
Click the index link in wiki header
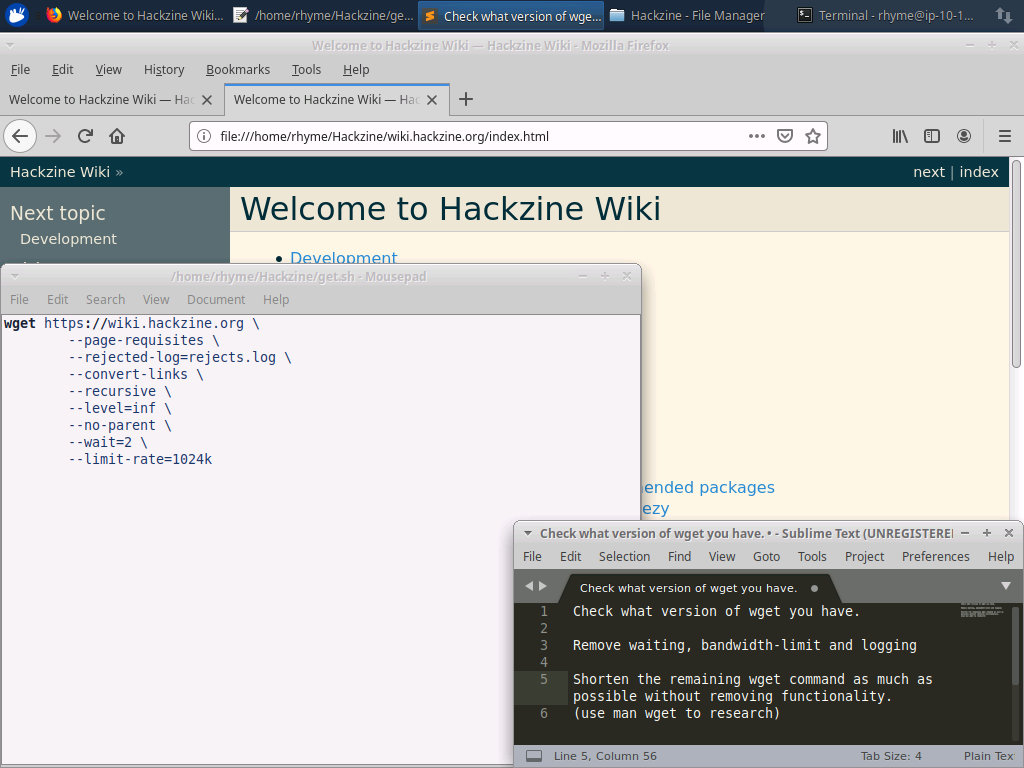[978, 172]
